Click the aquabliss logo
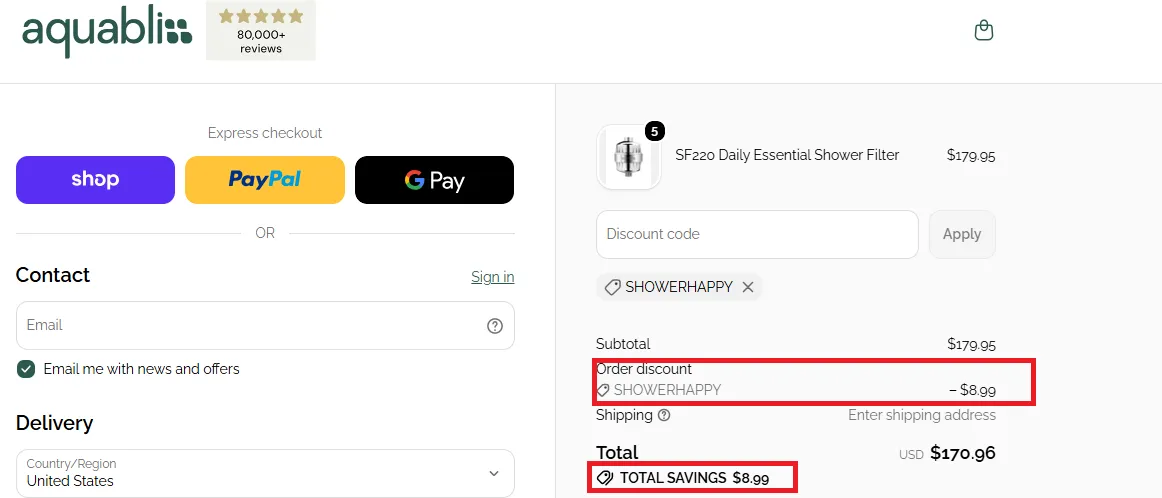The height and width of the screenshot is (498, 1162). coord(107,31)
